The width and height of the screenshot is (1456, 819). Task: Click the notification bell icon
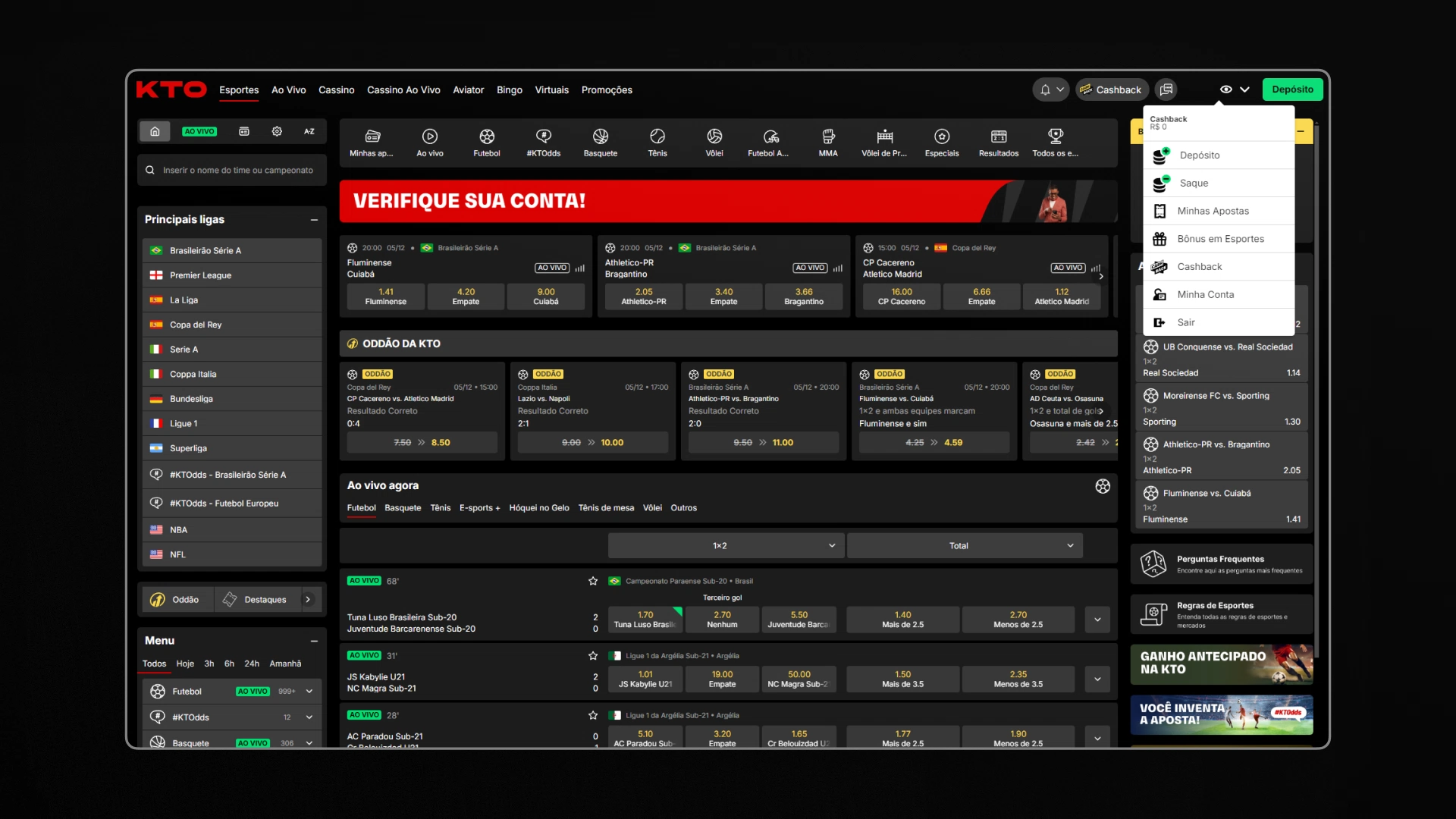1045,89
